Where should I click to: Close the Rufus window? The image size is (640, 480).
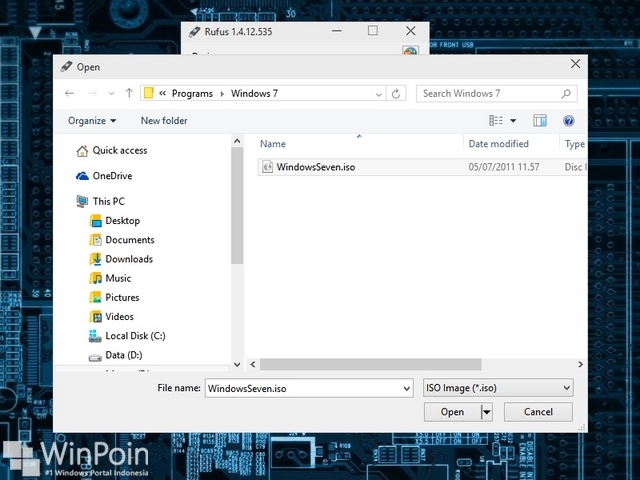pyautogui.click(x=411, y=31)
